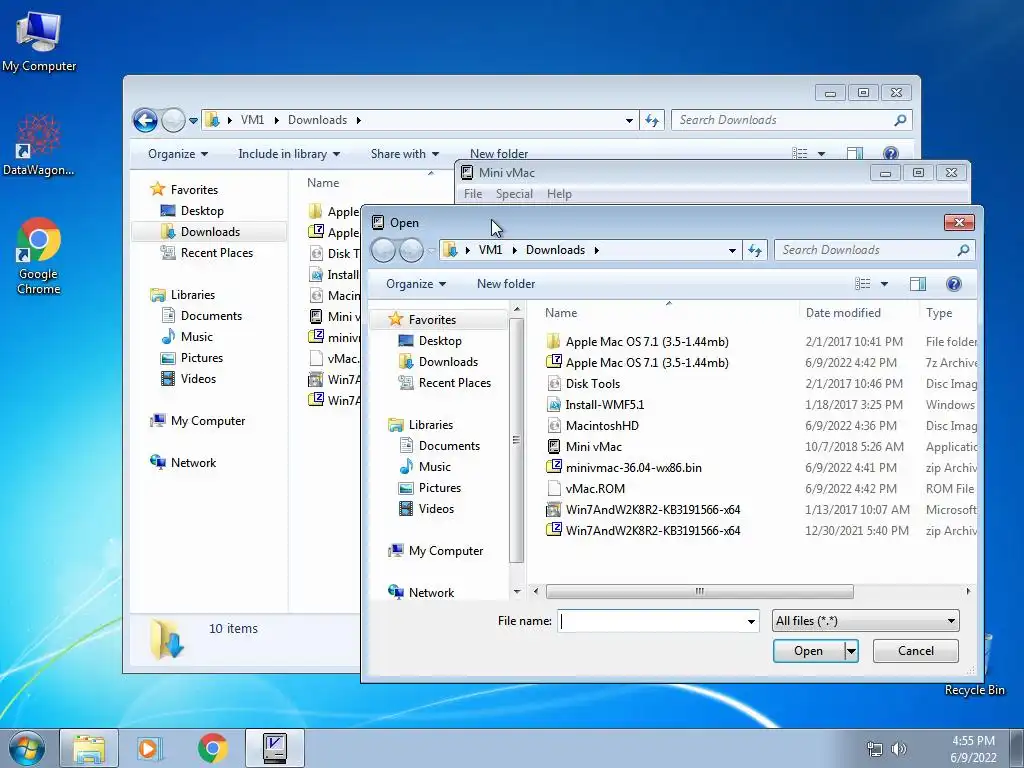Click the search magnifier in Open dialog
Viewport: 1024px width, 768px height.
(963, 250)
